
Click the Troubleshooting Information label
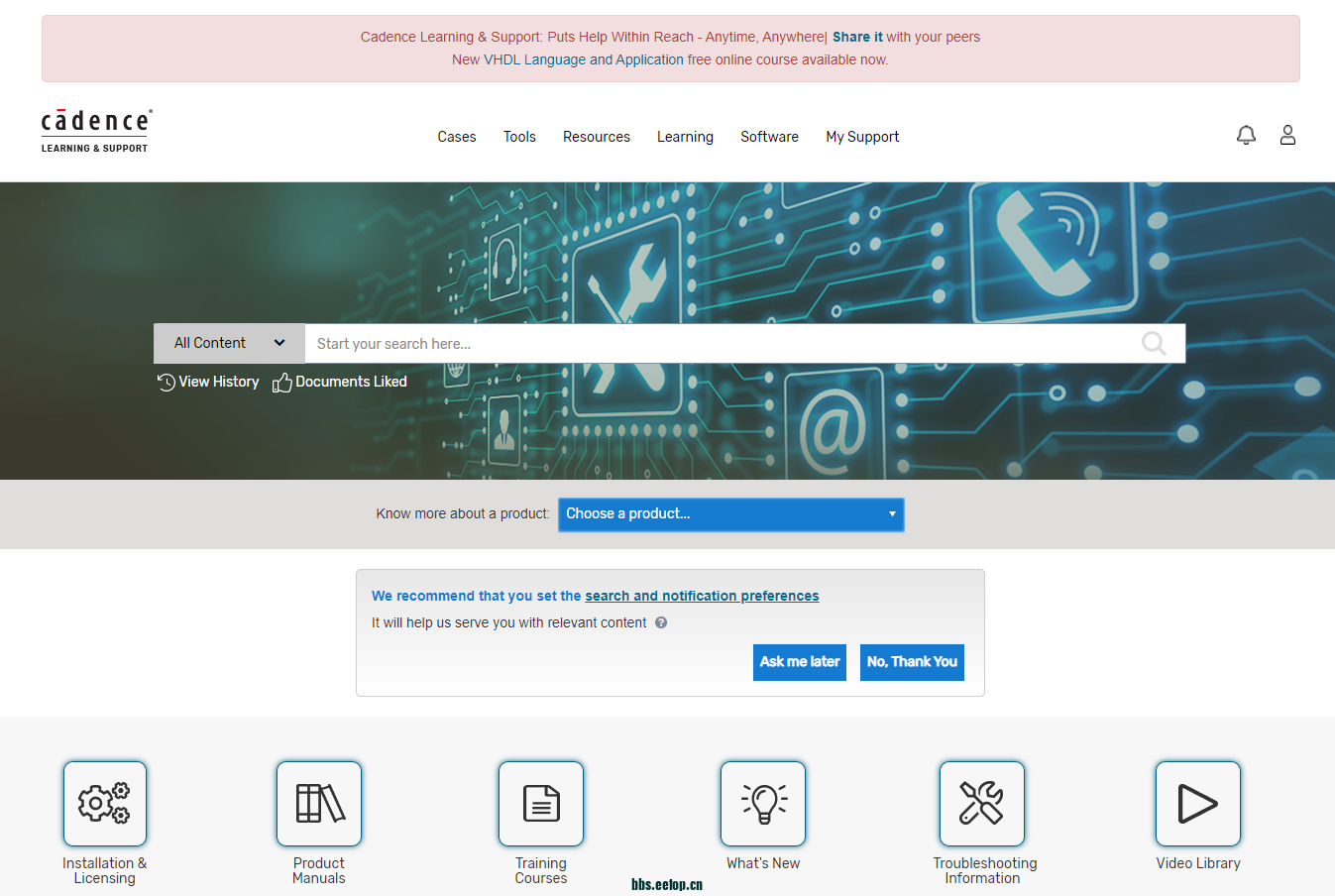(984, 870)
